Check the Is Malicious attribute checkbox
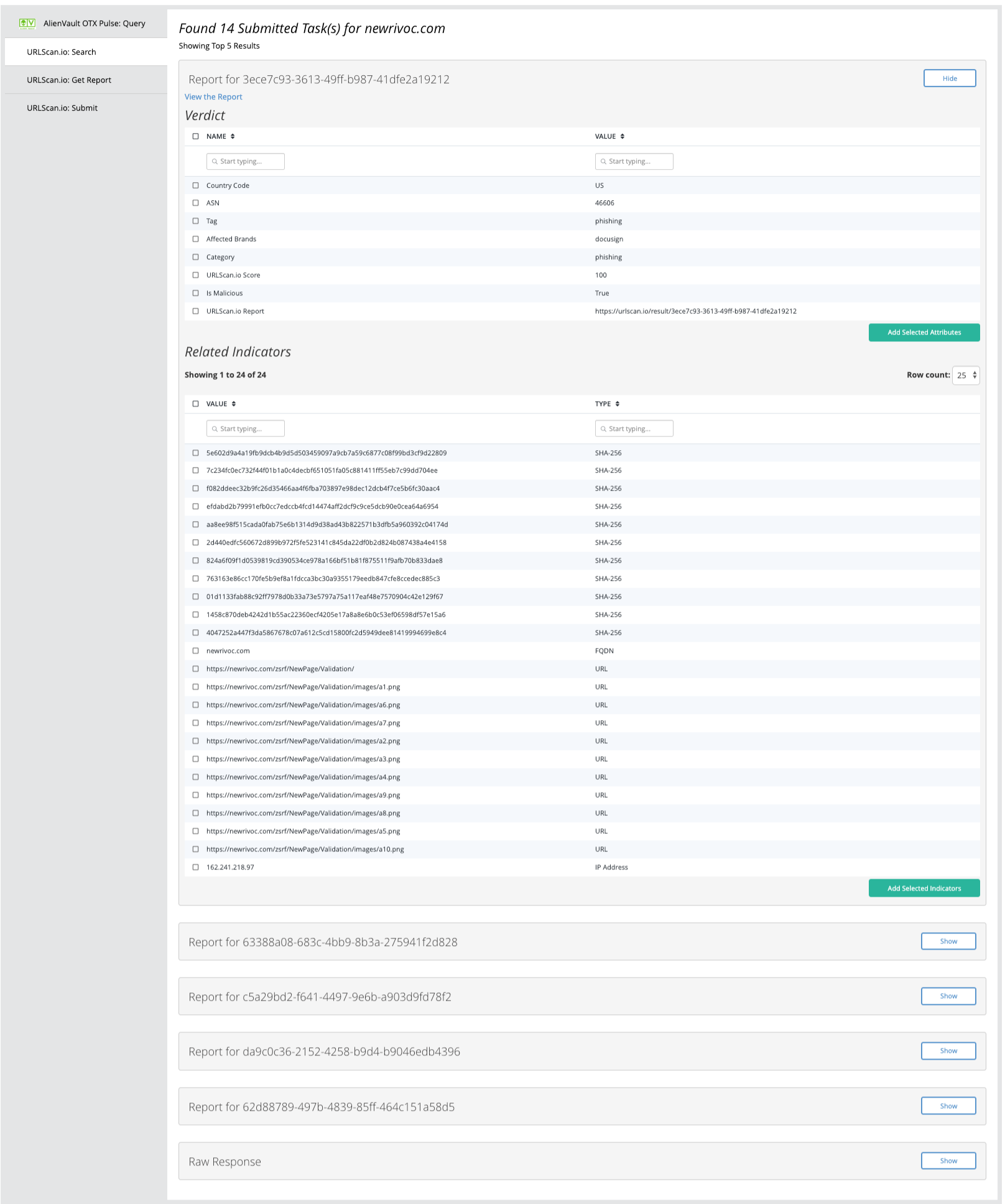 click(x=196, y=293)
